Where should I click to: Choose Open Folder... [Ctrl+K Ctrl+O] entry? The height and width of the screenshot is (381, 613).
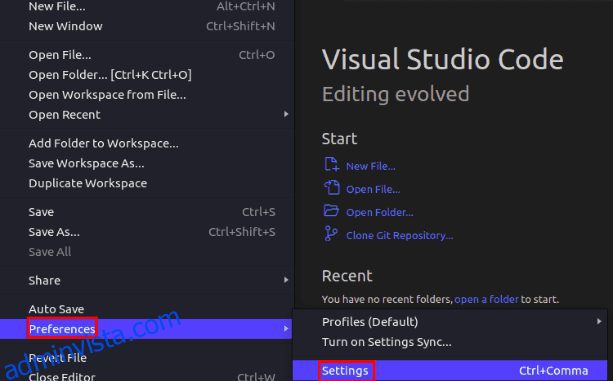147,75
